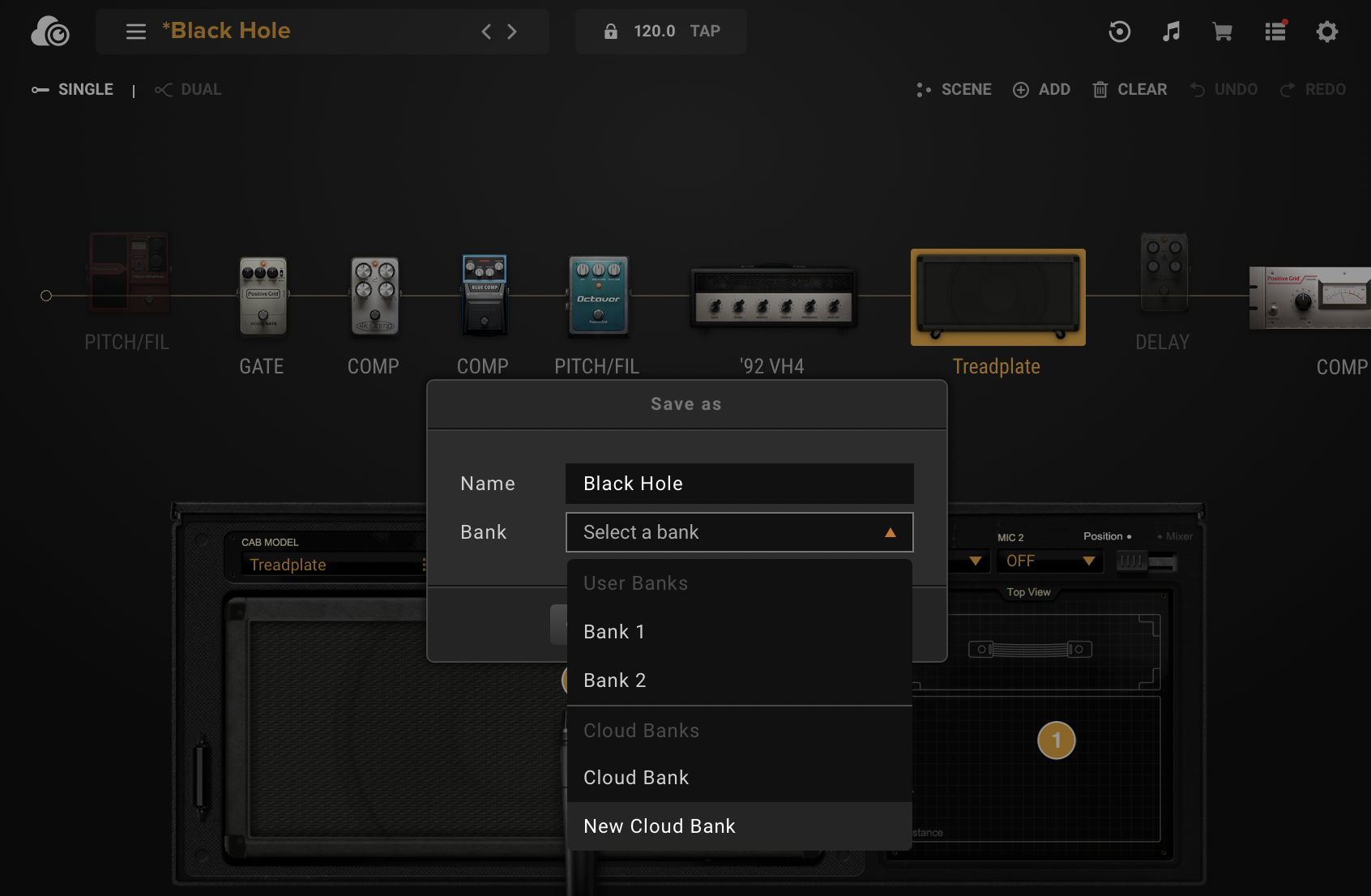Click CLEAR to empty signal chain
Screen dimensions: 1371x896
tap(1130, 89)
